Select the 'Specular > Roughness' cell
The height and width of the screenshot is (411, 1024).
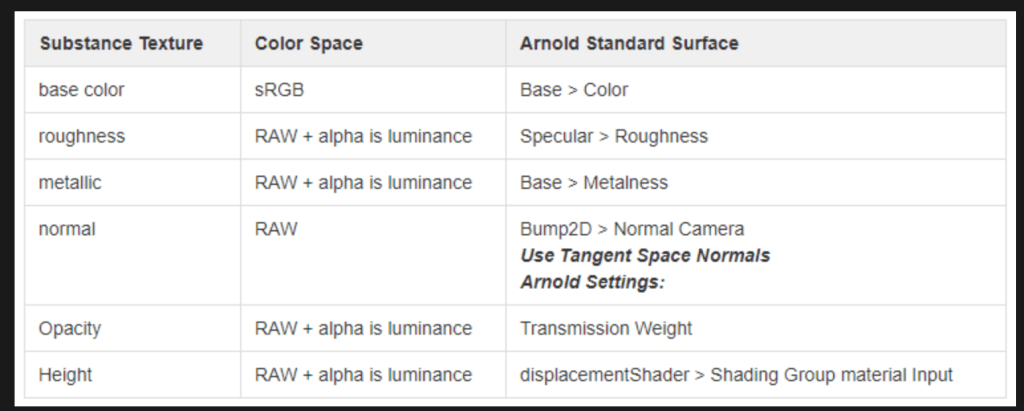point(613,136)
